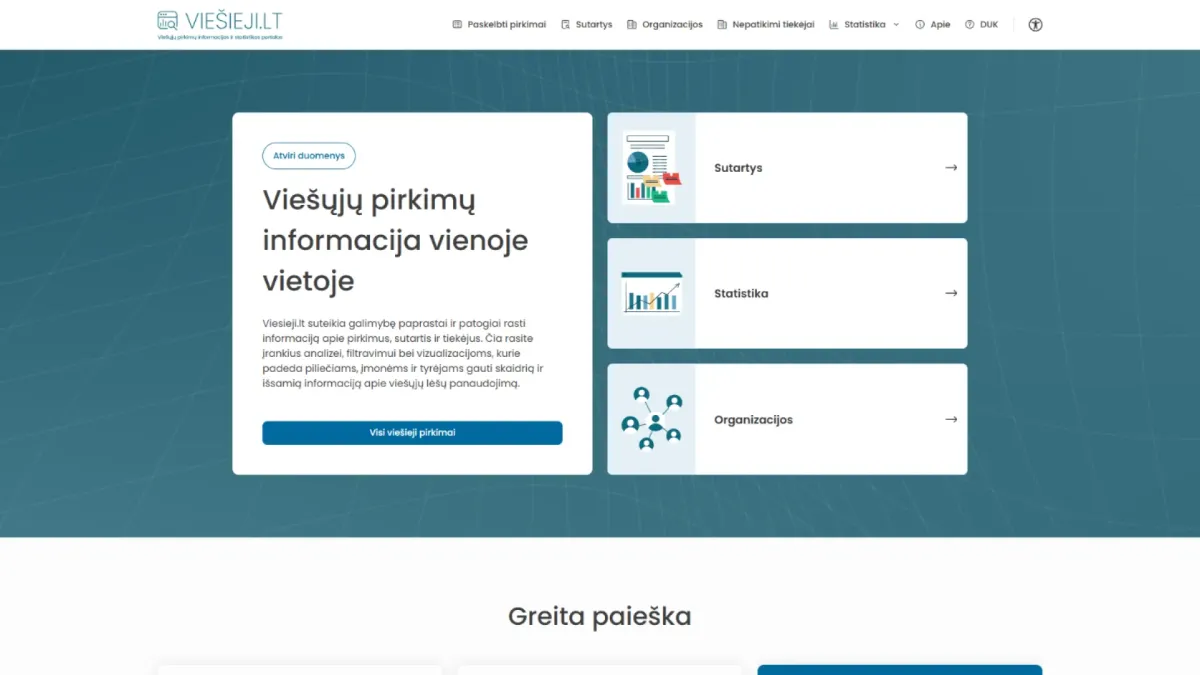Click the Sutartys card title text
This screenshot has width=1200, height=675.
click(738, 168)
